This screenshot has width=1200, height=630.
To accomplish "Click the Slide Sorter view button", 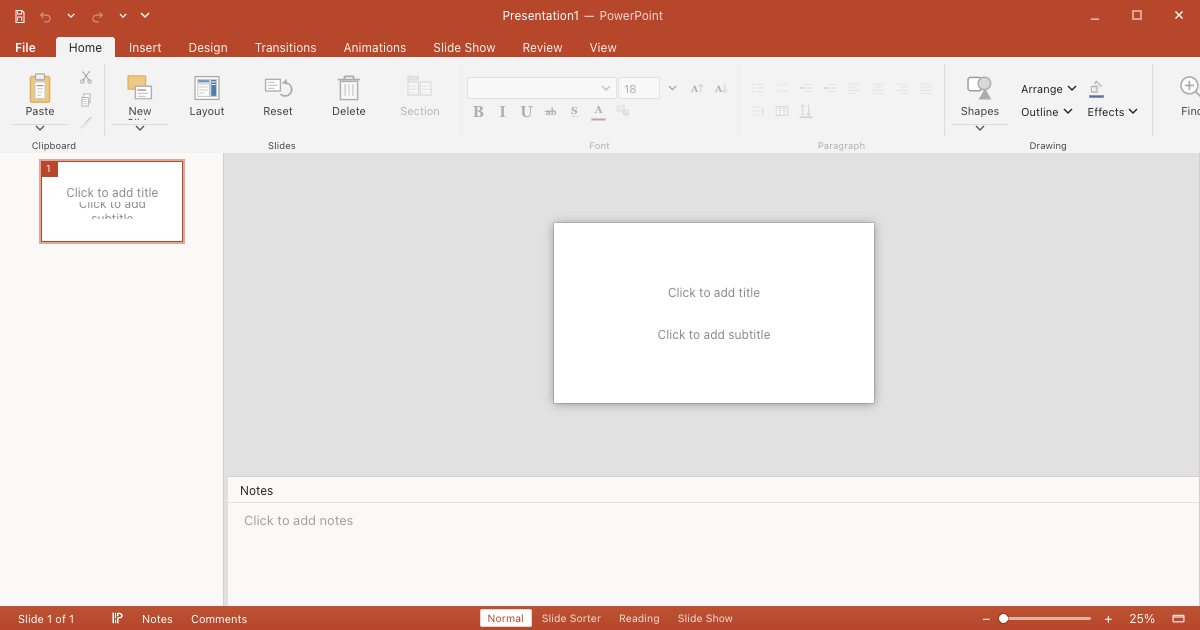I will 571,618.
